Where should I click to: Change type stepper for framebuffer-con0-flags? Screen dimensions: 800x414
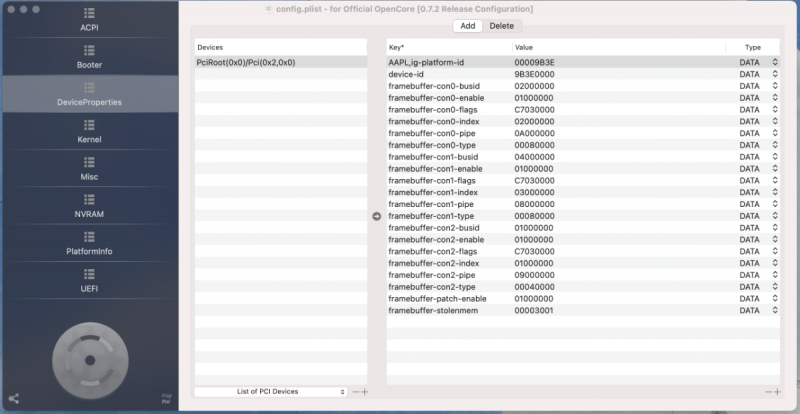(775, 109)
